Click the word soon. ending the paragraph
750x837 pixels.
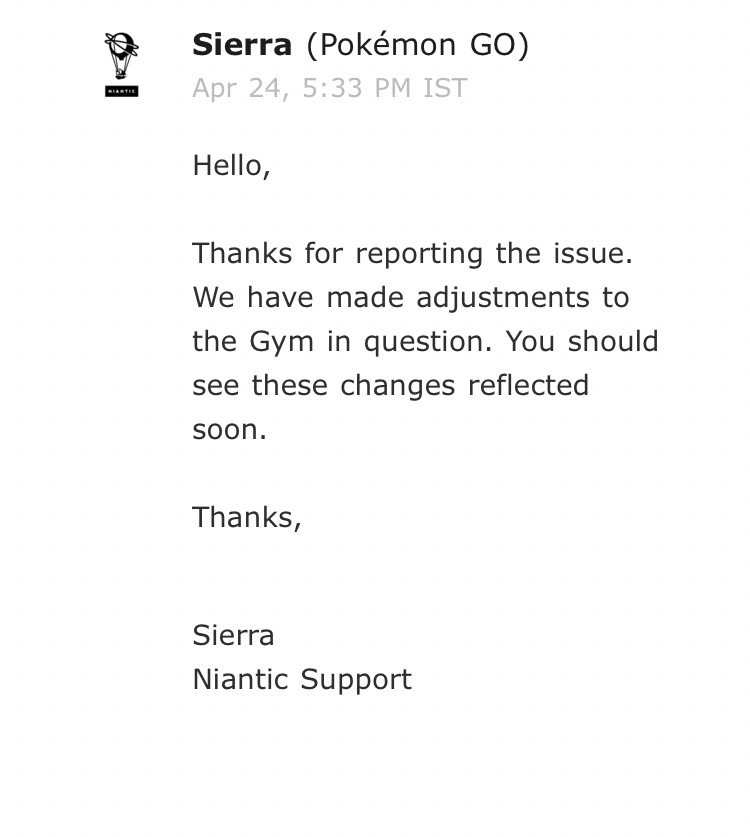coord(229,430)
